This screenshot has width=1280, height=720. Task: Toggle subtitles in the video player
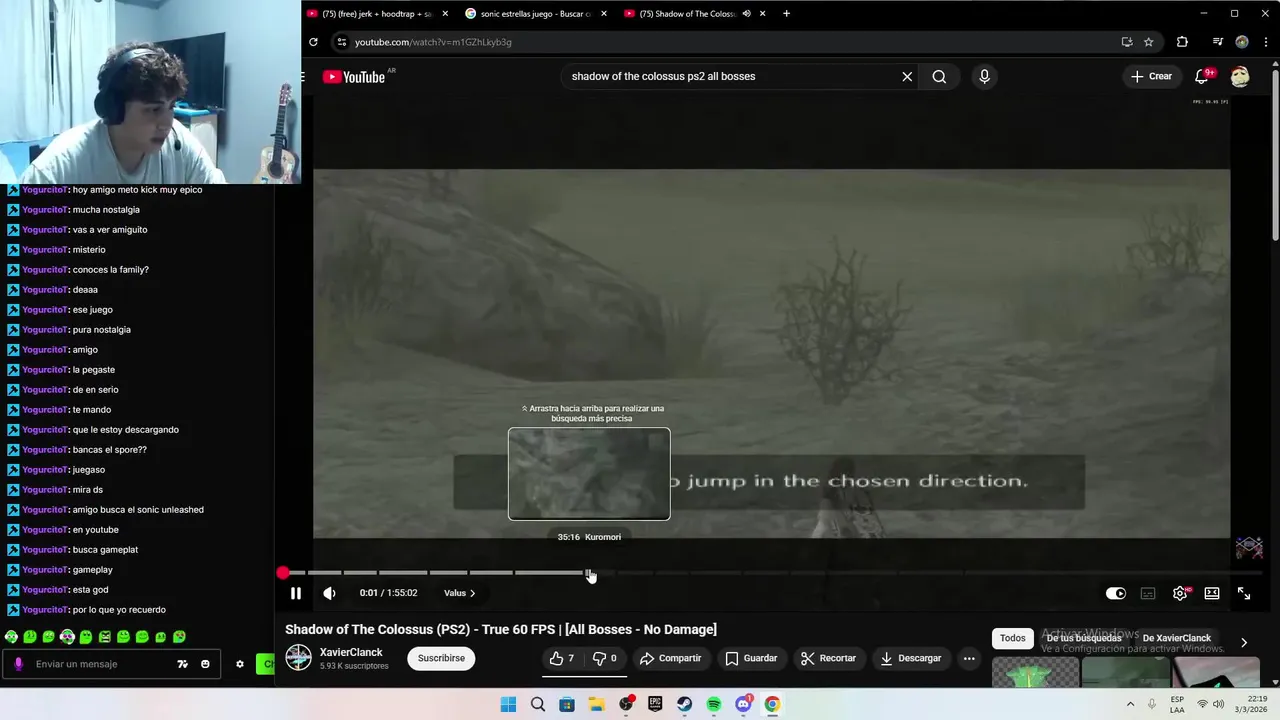click(x=1148, y=593)
